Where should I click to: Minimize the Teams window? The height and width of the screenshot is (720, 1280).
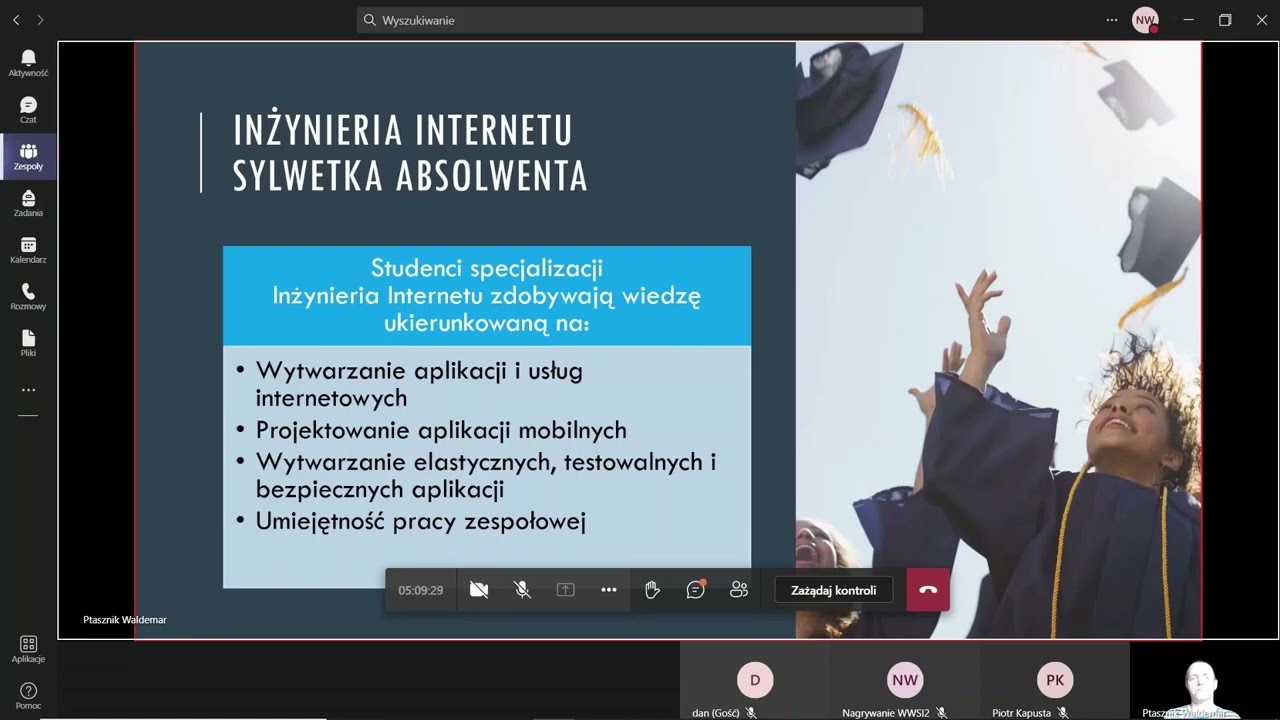(1188, 20)
